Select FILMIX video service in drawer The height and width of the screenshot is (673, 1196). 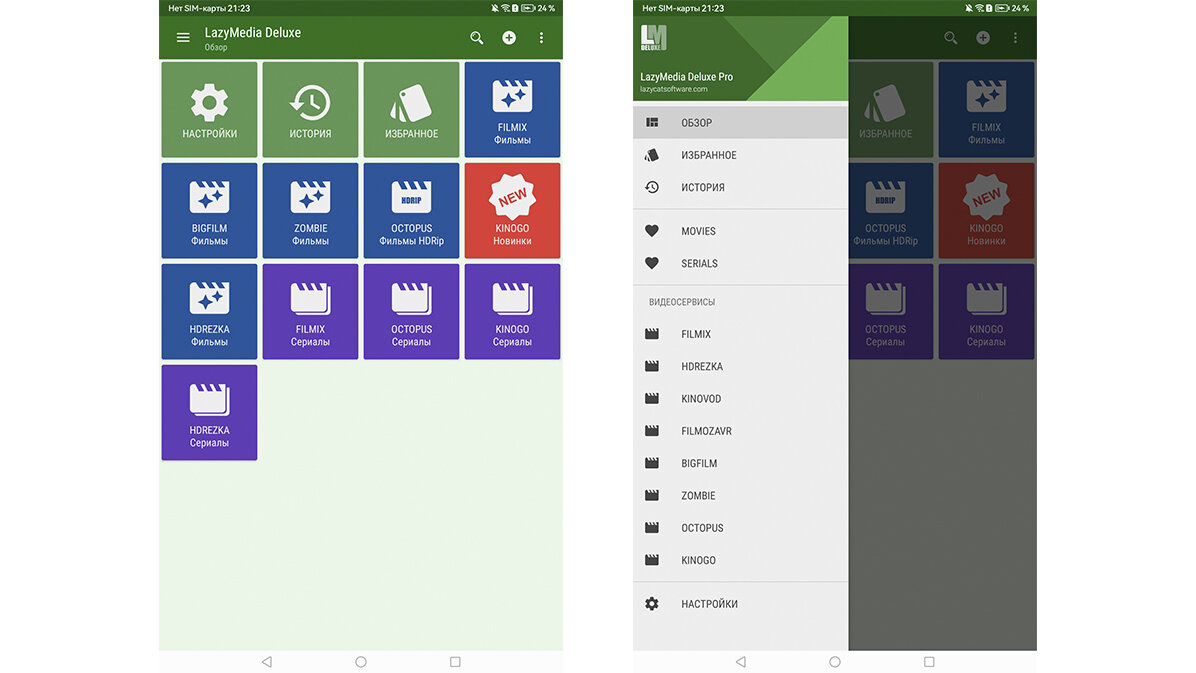[x=740, y=333]
